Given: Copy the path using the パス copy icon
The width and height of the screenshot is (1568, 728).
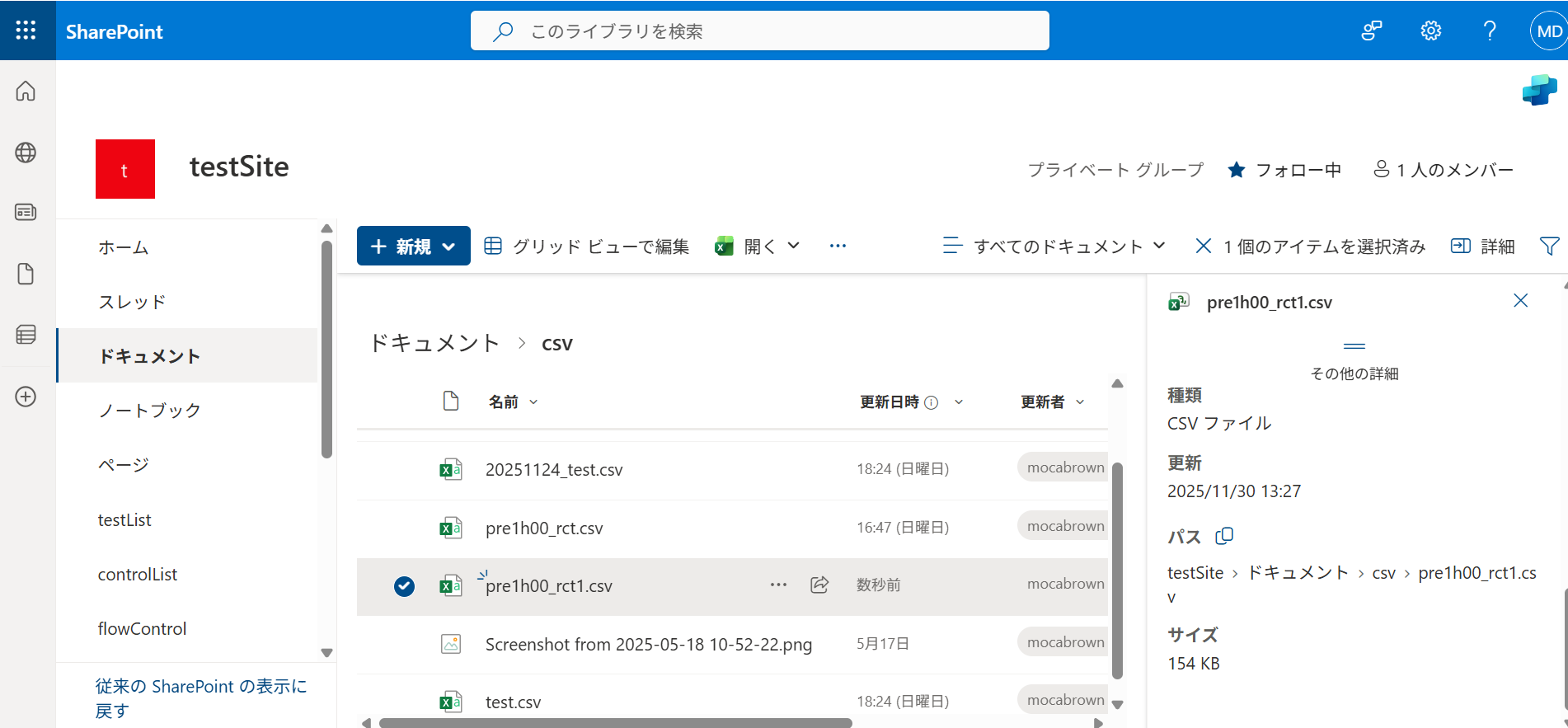Looking at the screenshot, I should (1224, 536).
